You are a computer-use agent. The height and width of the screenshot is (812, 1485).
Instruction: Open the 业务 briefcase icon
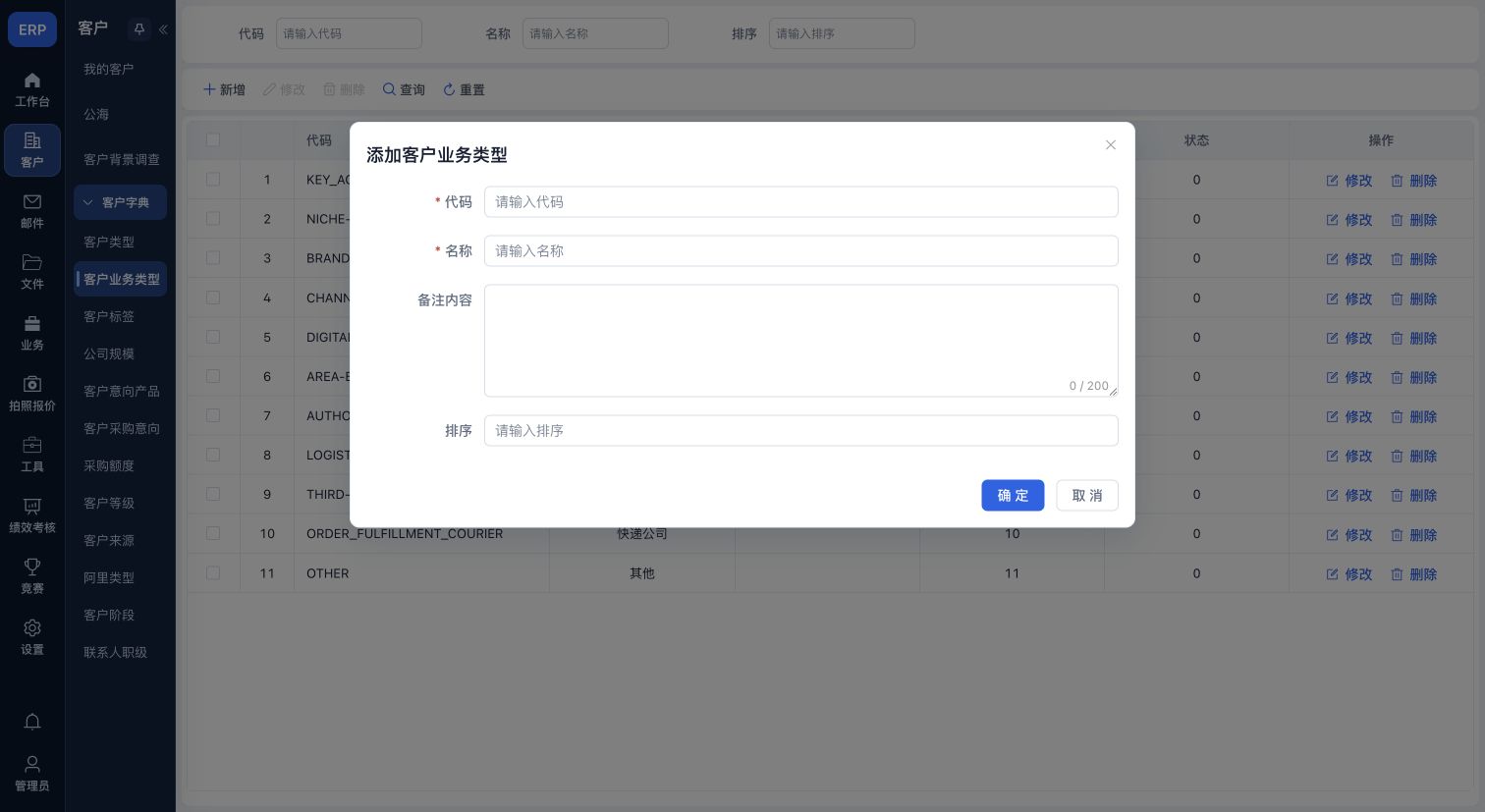pyautogui.click(x=32, y=324)
